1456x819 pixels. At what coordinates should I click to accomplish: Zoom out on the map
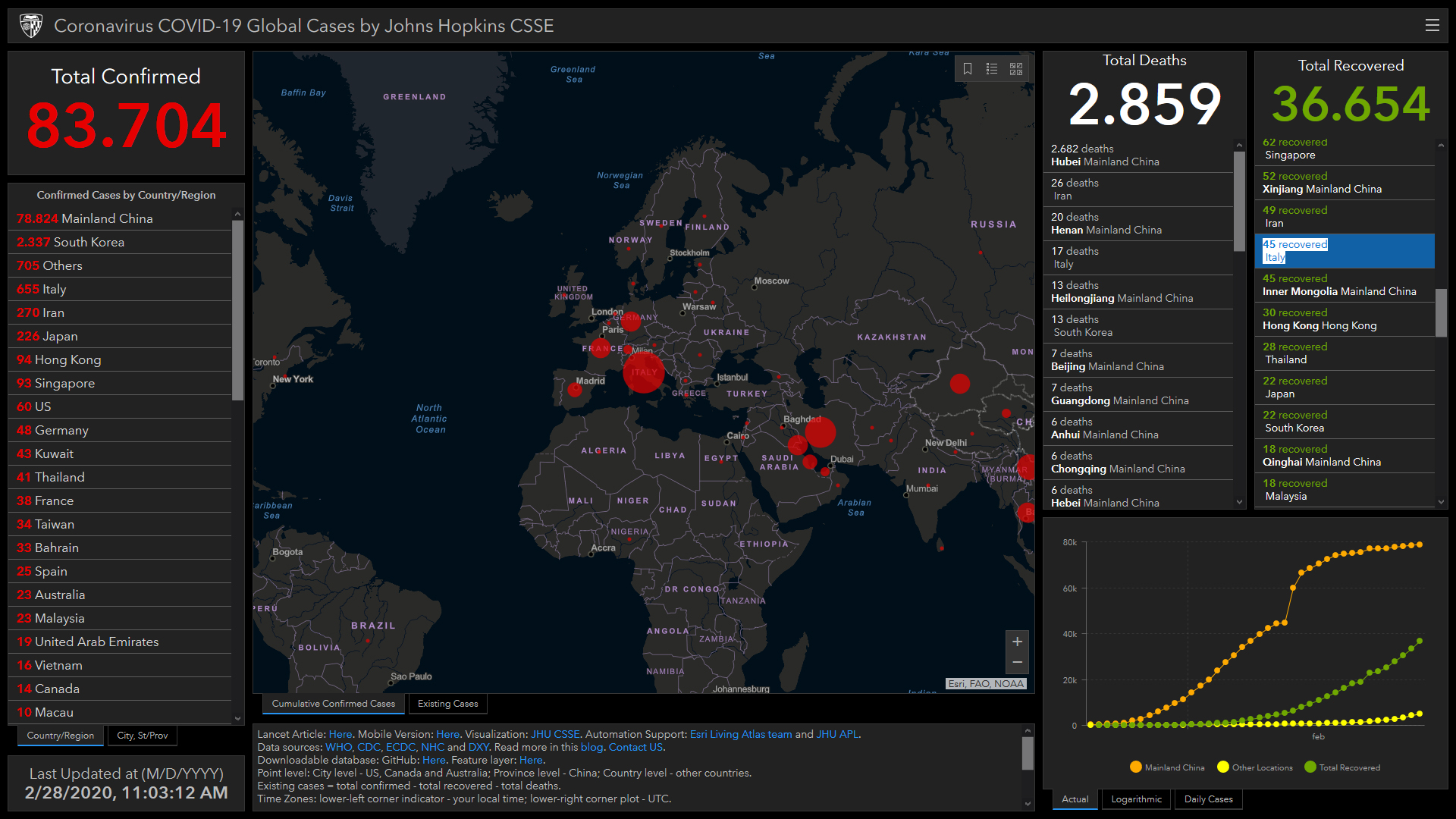(x=1017, y=663)
